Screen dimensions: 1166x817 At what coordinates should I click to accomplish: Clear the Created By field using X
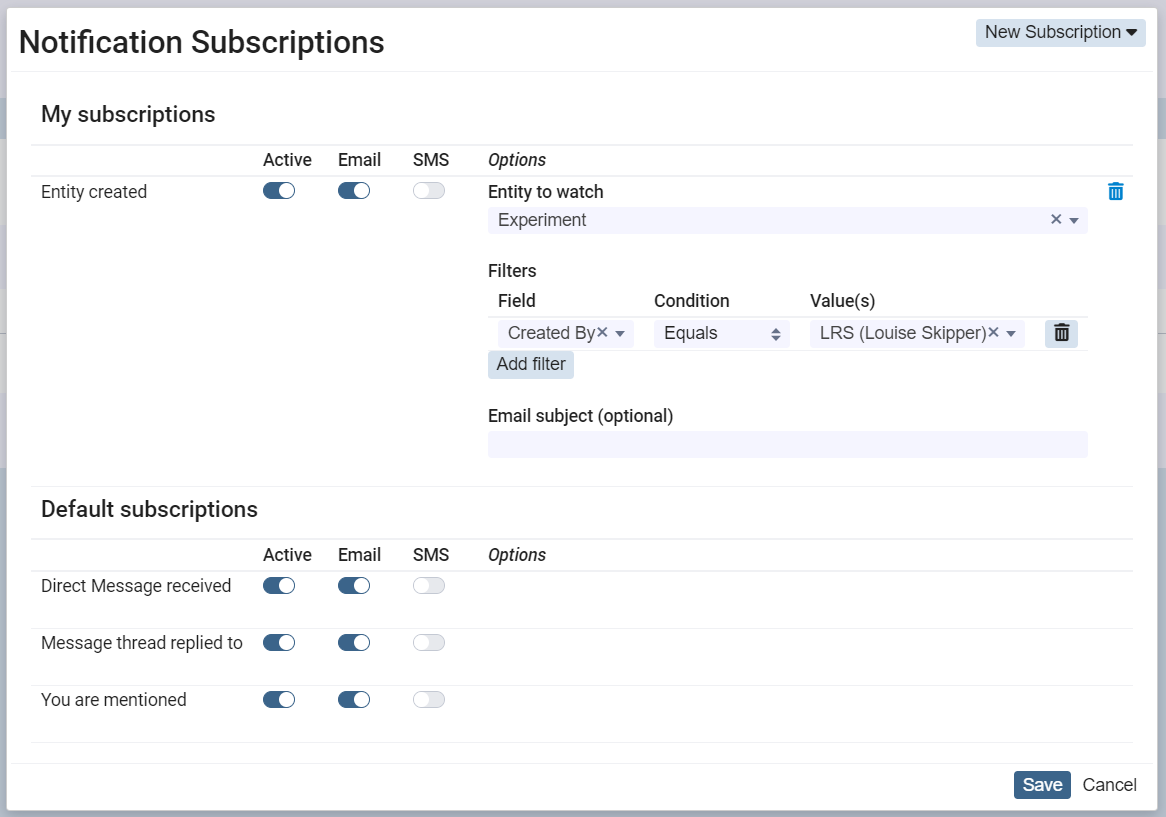[603, 333]
